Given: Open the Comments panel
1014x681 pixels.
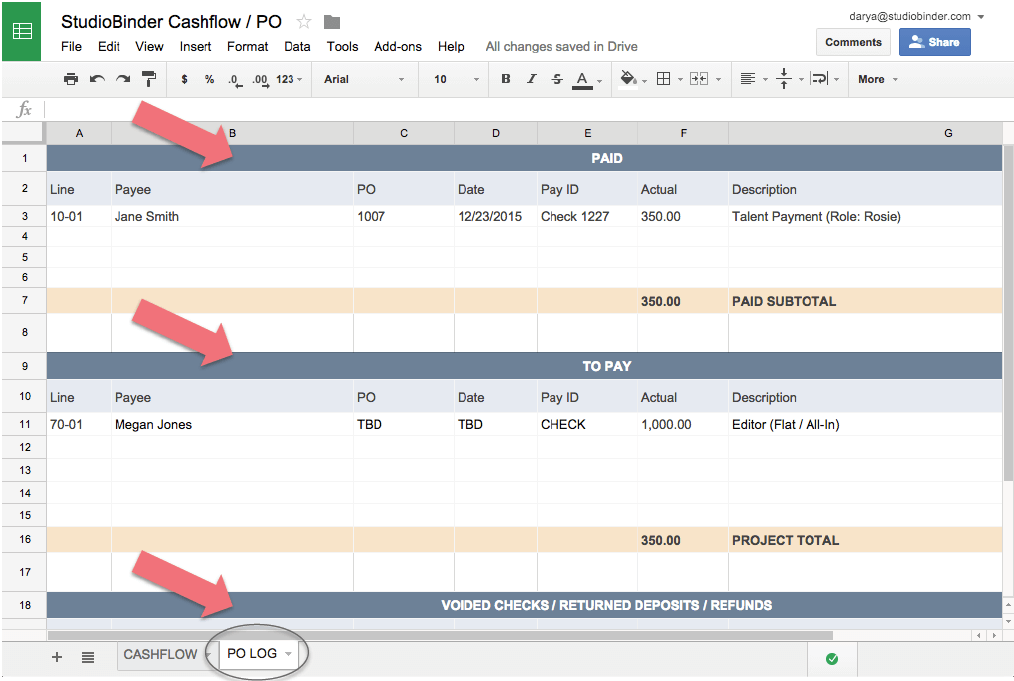Looking at the screenshot, I should [852, 42].
